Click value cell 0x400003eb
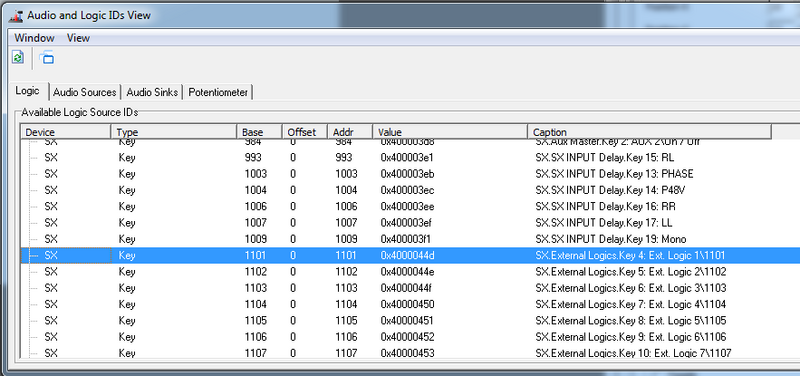The width and height of the screenshot is (800, 376). (x=407, y=174)
